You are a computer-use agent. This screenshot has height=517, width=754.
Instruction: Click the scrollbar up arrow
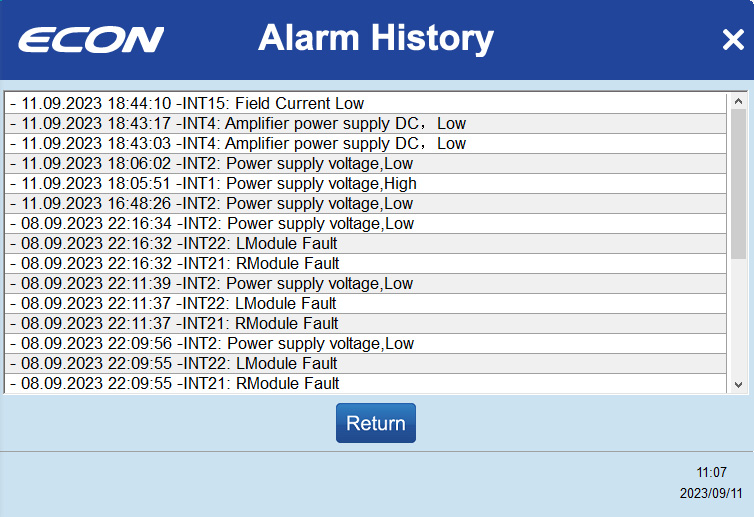tap(739, 102)
